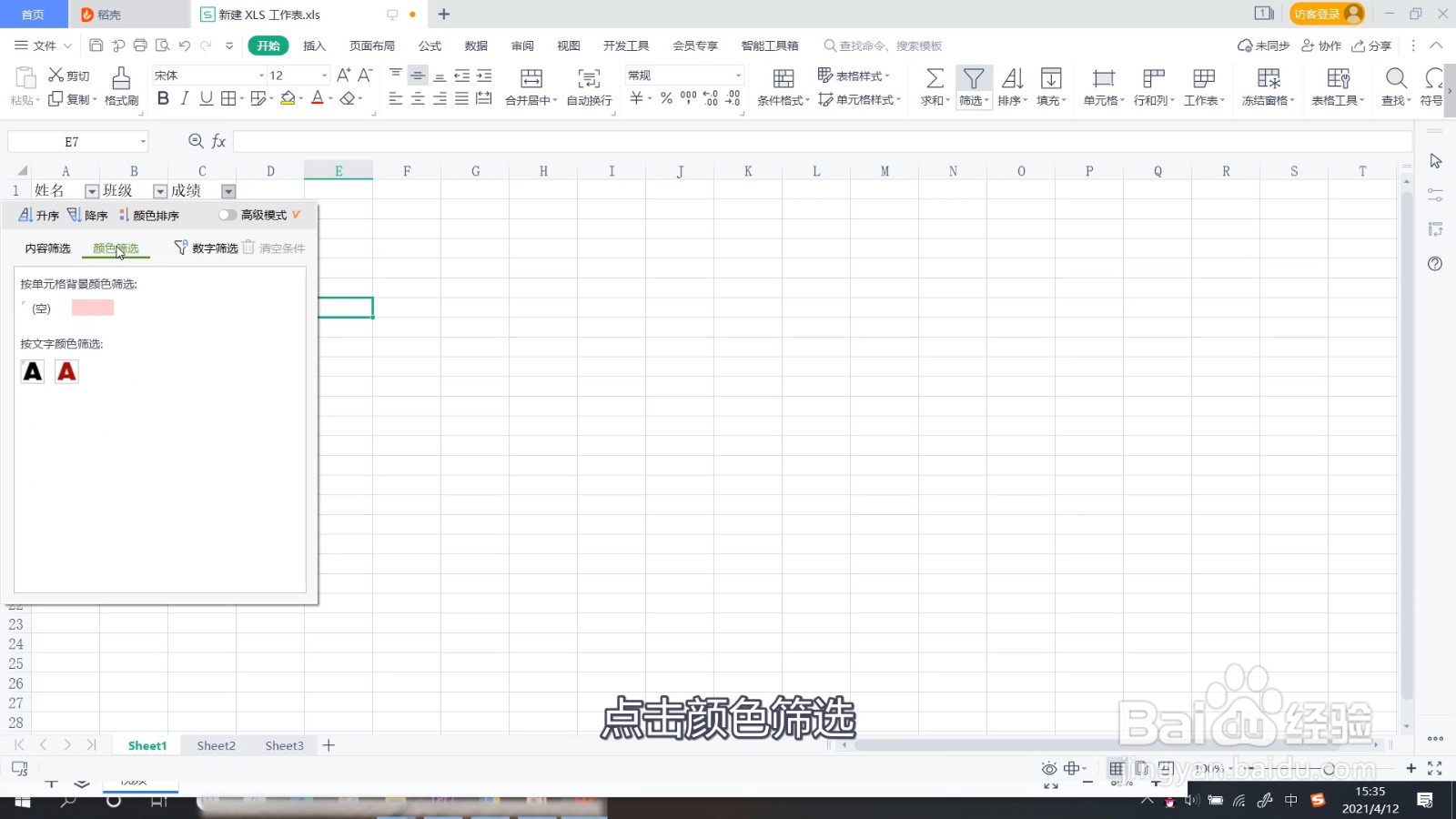
Task: Open the Table Style (表格样式) dropdown
Action: tap(854, 76)
